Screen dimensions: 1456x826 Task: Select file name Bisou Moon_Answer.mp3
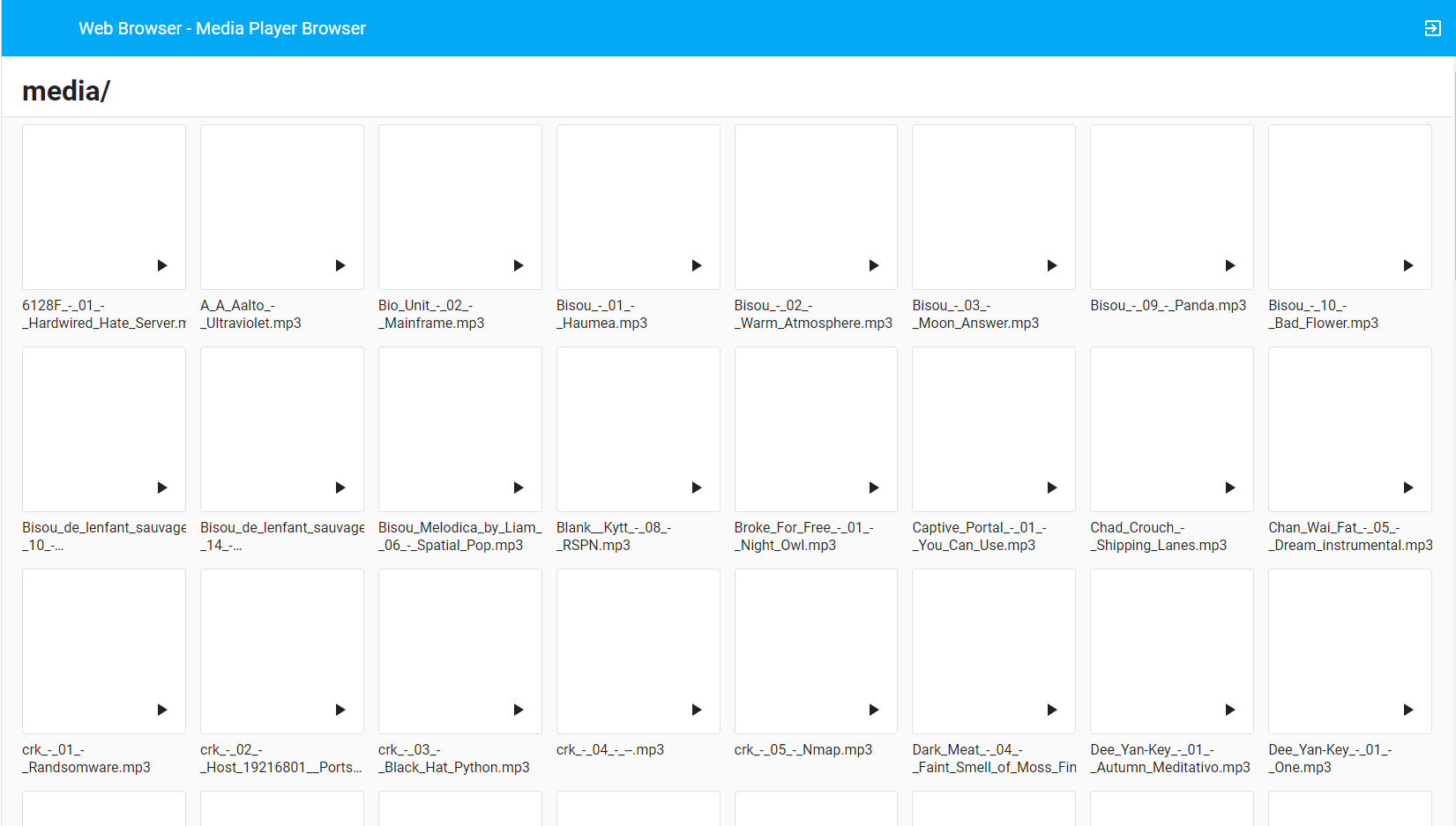click(x=975, y=315)
